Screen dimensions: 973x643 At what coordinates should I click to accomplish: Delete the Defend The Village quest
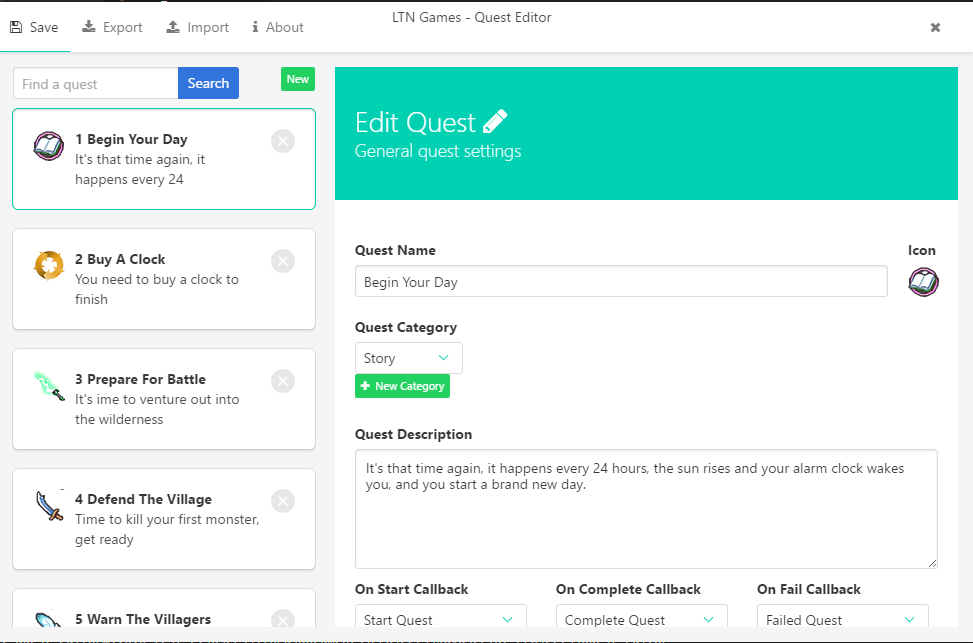pyautogui.click(x=283, y=501)
